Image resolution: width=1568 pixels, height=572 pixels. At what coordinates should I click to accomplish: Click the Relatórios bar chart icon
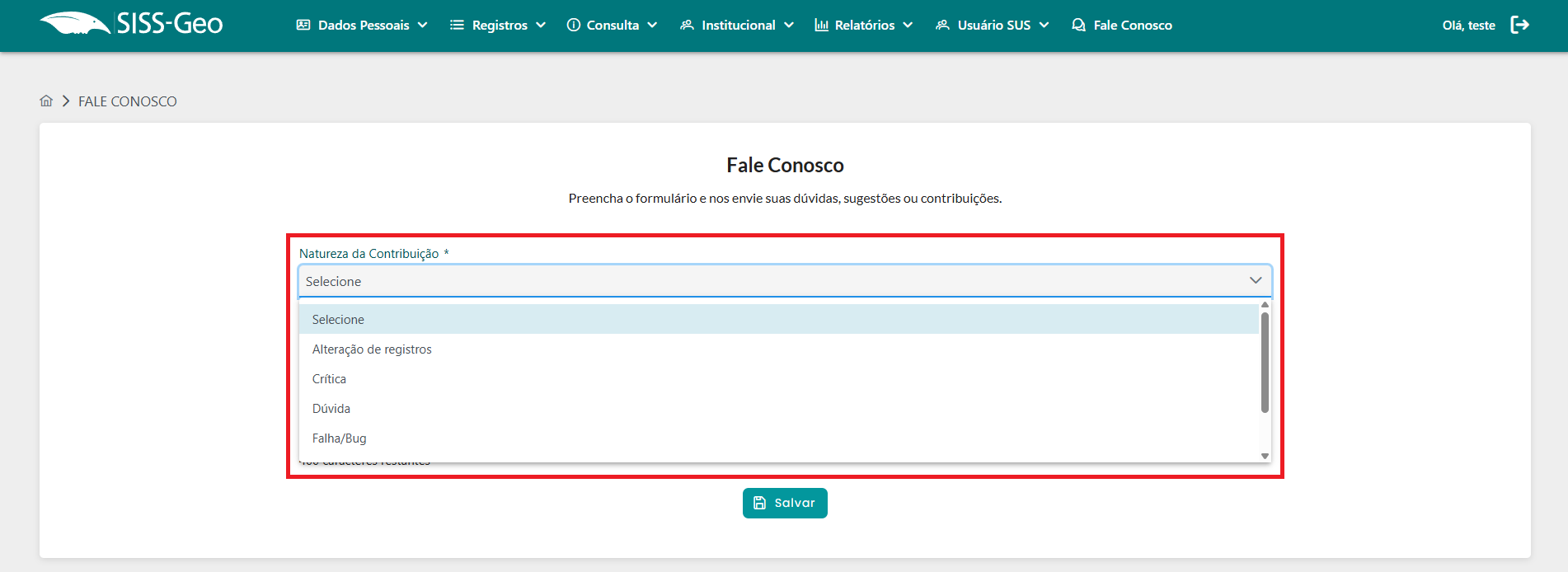pos(821,25)
